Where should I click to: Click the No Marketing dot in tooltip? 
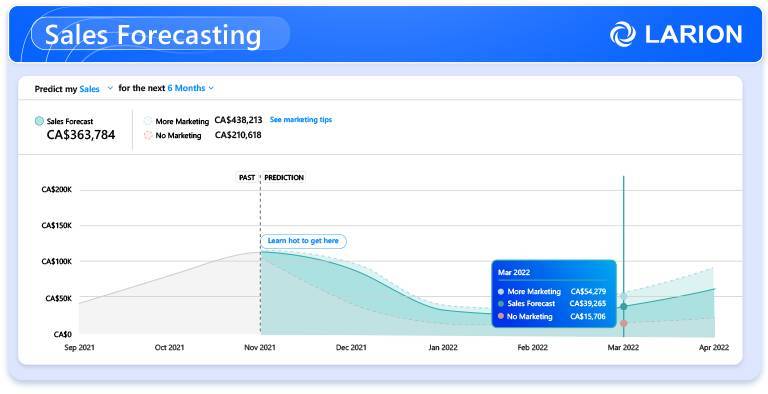tap(501, 317)
